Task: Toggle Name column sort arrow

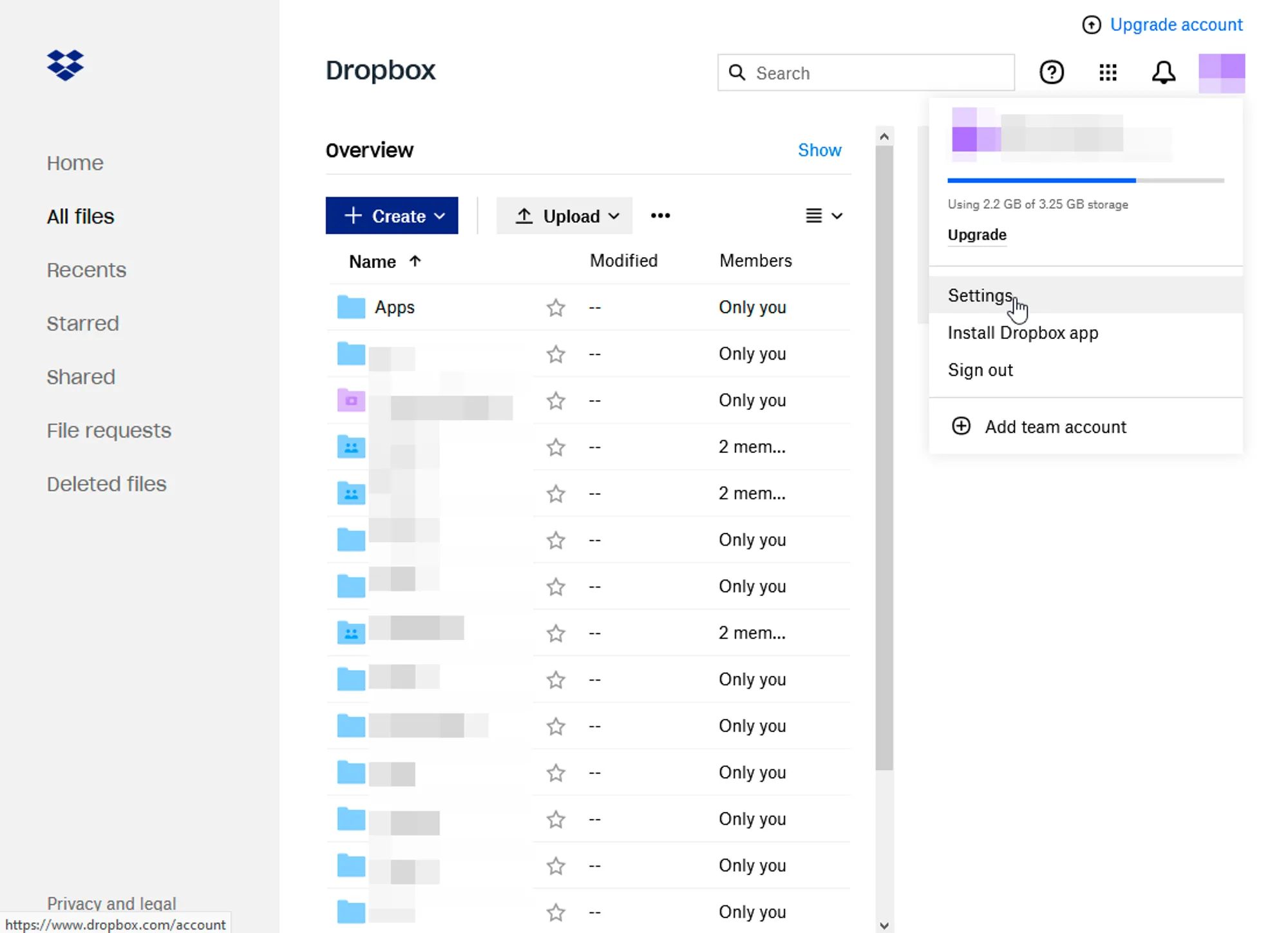Action: (415, 261)
